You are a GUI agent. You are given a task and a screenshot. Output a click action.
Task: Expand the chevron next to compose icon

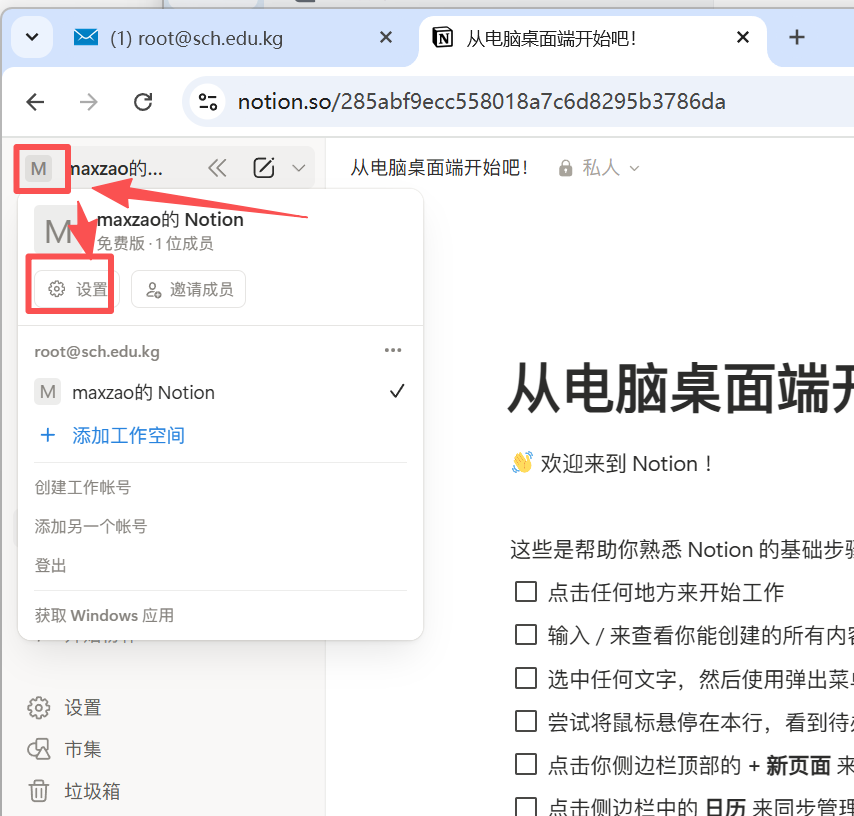(x=298, y=167)
